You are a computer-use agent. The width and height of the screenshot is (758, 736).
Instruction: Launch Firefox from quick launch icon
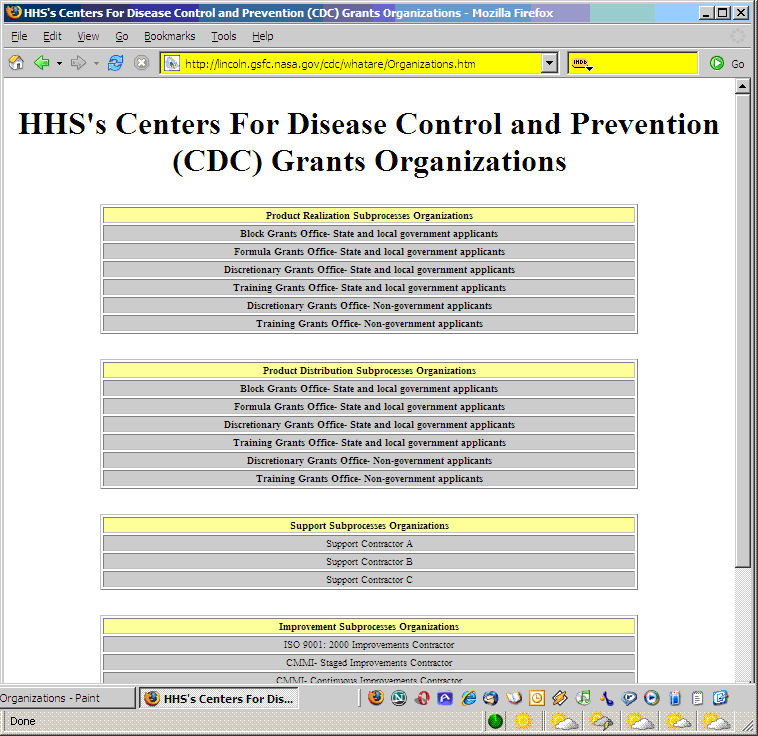coord(376,698)
